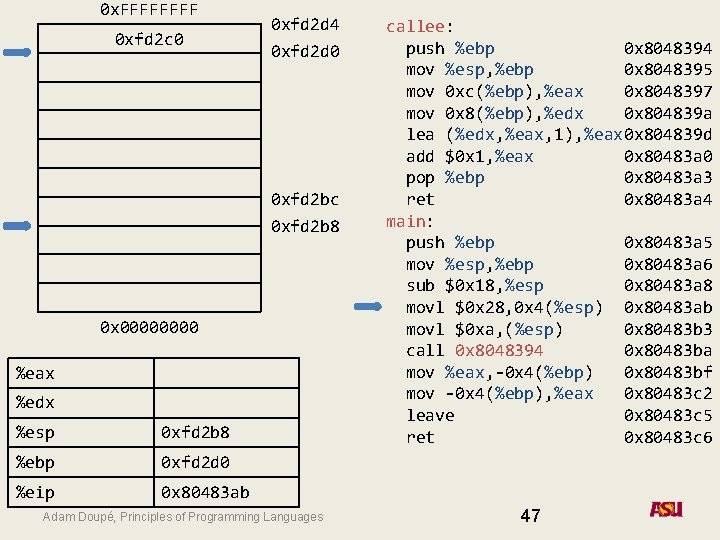
Task: Select the "%esp" register name cell
Action: 81,432
